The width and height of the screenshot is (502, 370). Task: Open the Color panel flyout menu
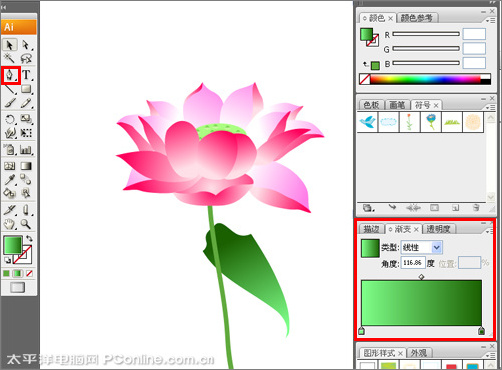point(490,21)
